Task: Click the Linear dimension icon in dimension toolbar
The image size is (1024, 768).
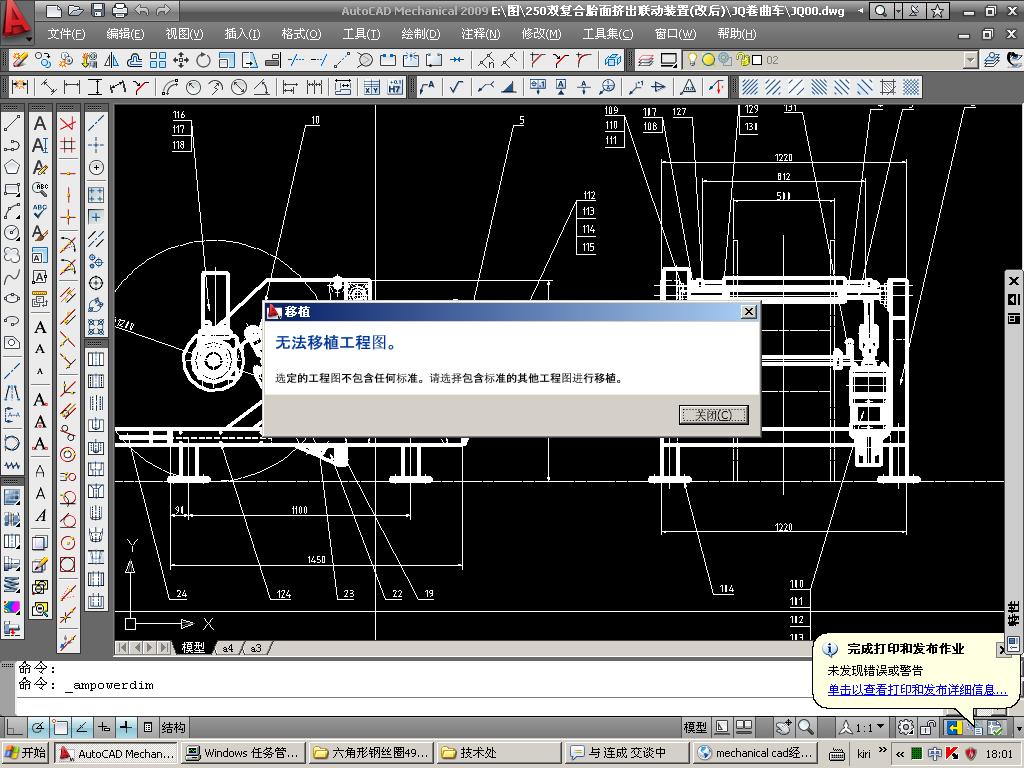Action: coord(72,87)
